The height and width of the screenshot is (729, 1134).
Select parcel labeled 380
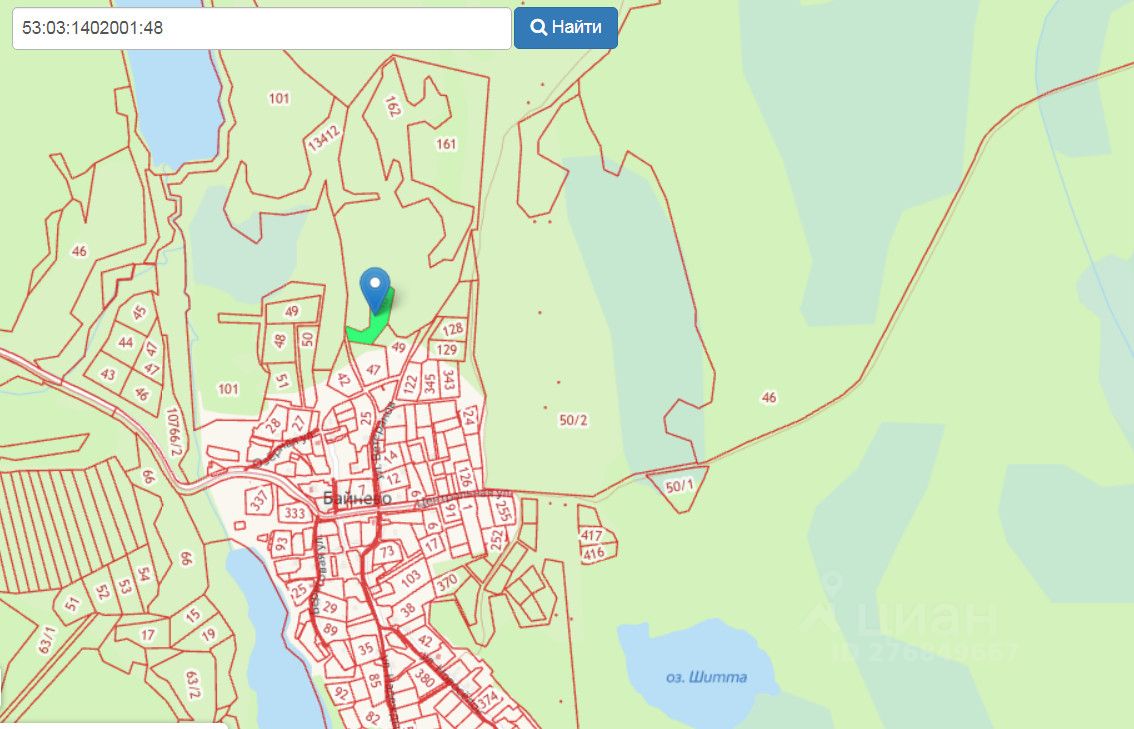pyautogui.click(x=424, y=678)
